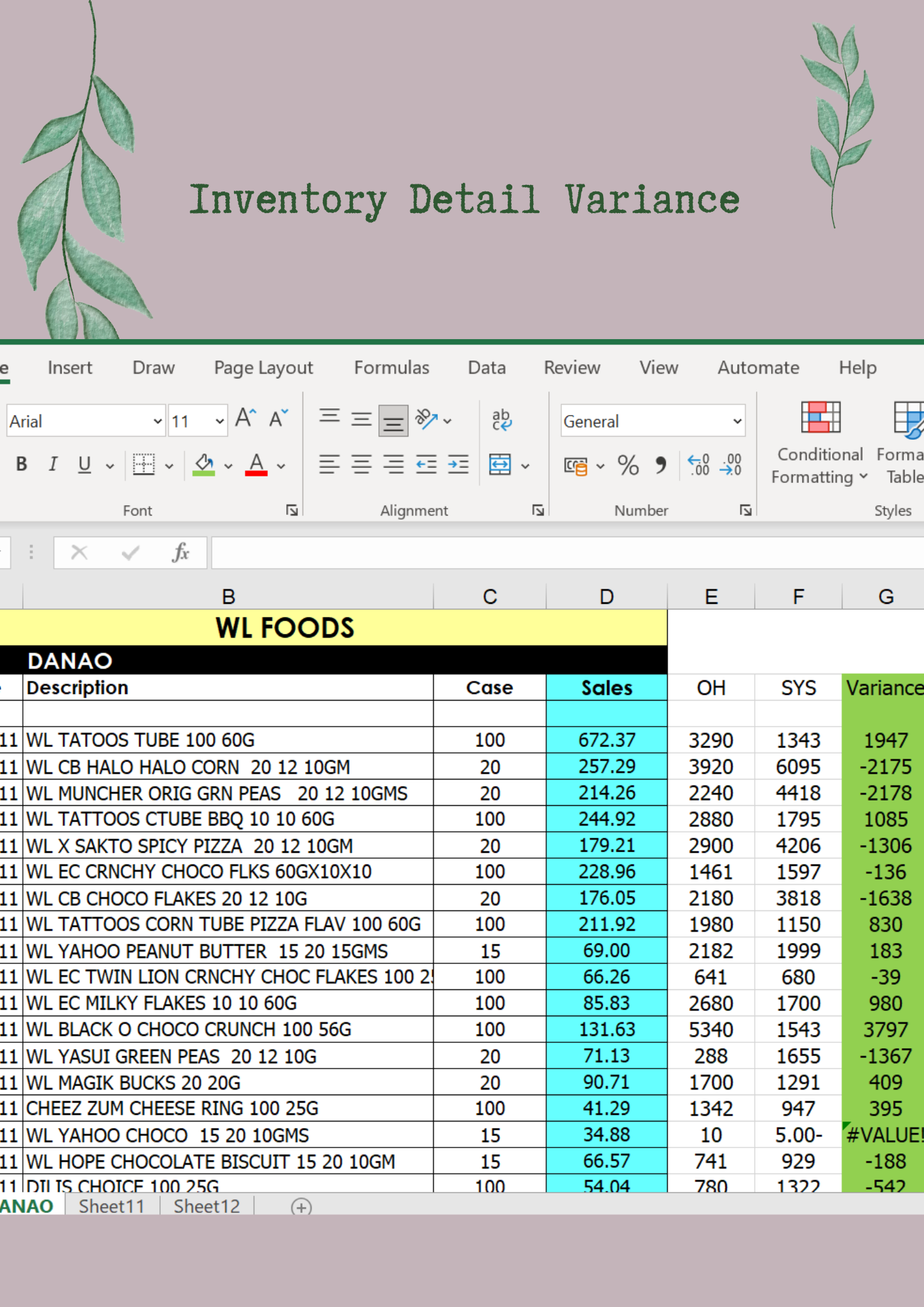Confirm the formula bar entry
This screenshot has height=1307, width=924.
[131, 553]
